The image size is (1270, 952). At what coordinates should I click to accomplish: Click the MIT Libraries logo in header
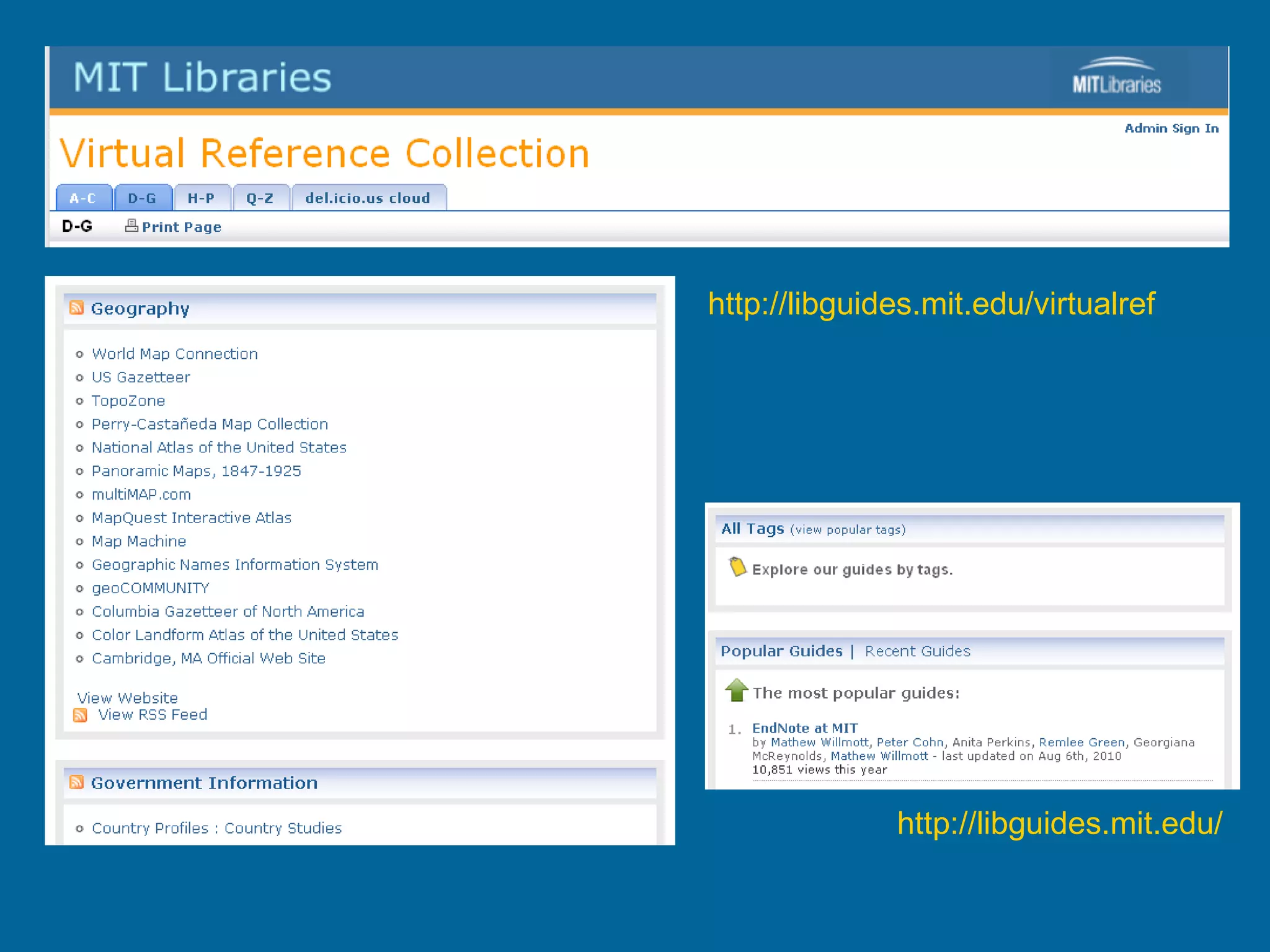(1117, 76)
